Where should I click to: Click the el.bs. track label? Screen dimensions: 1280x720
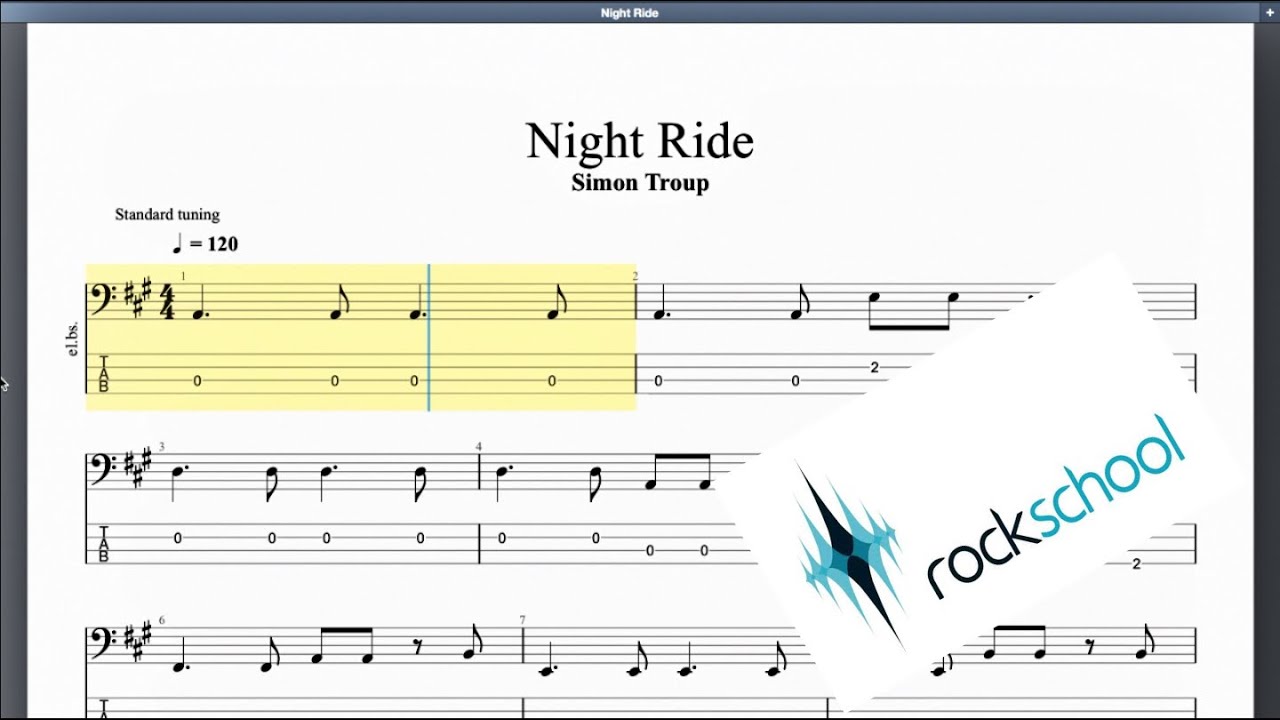point(74,340)
